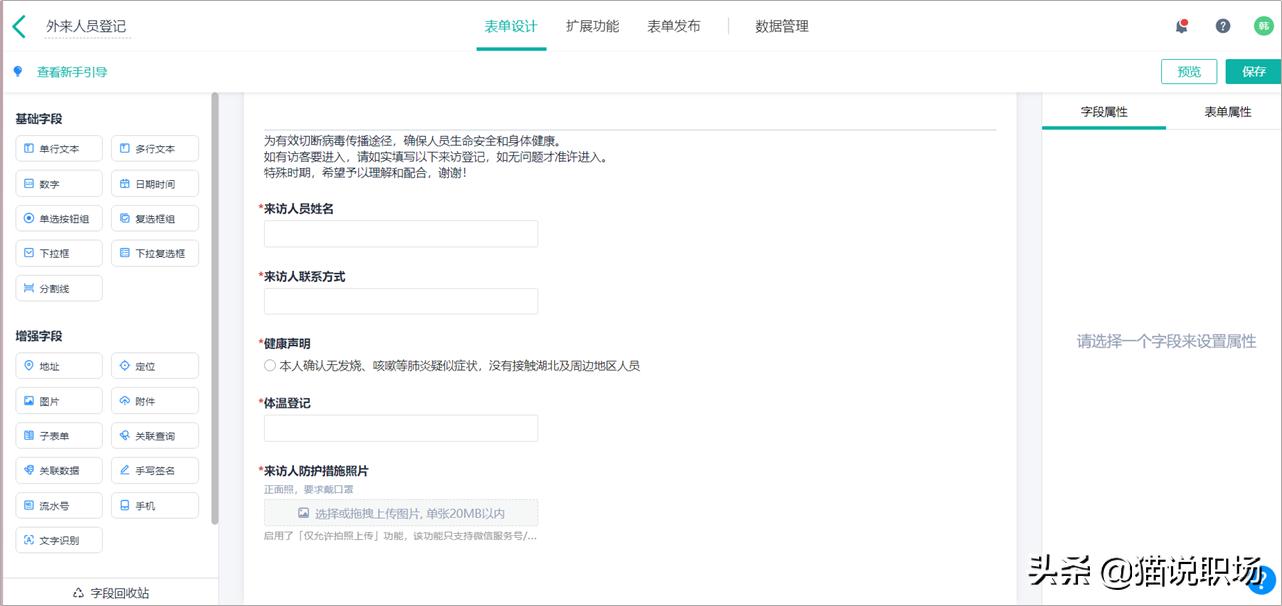Open the notifications bell

pyautogui.click(x=1181, y=25)
